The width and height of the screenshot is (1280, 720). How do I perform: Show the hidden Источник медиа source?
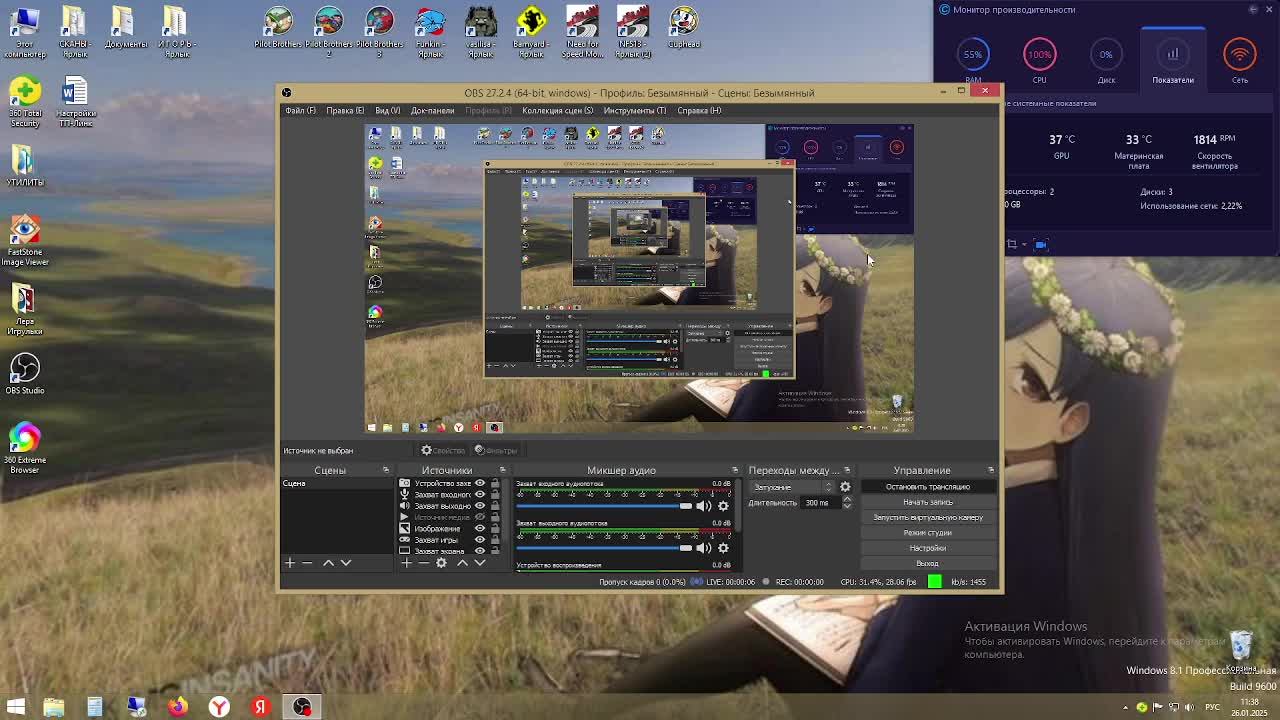pos(480,517)
